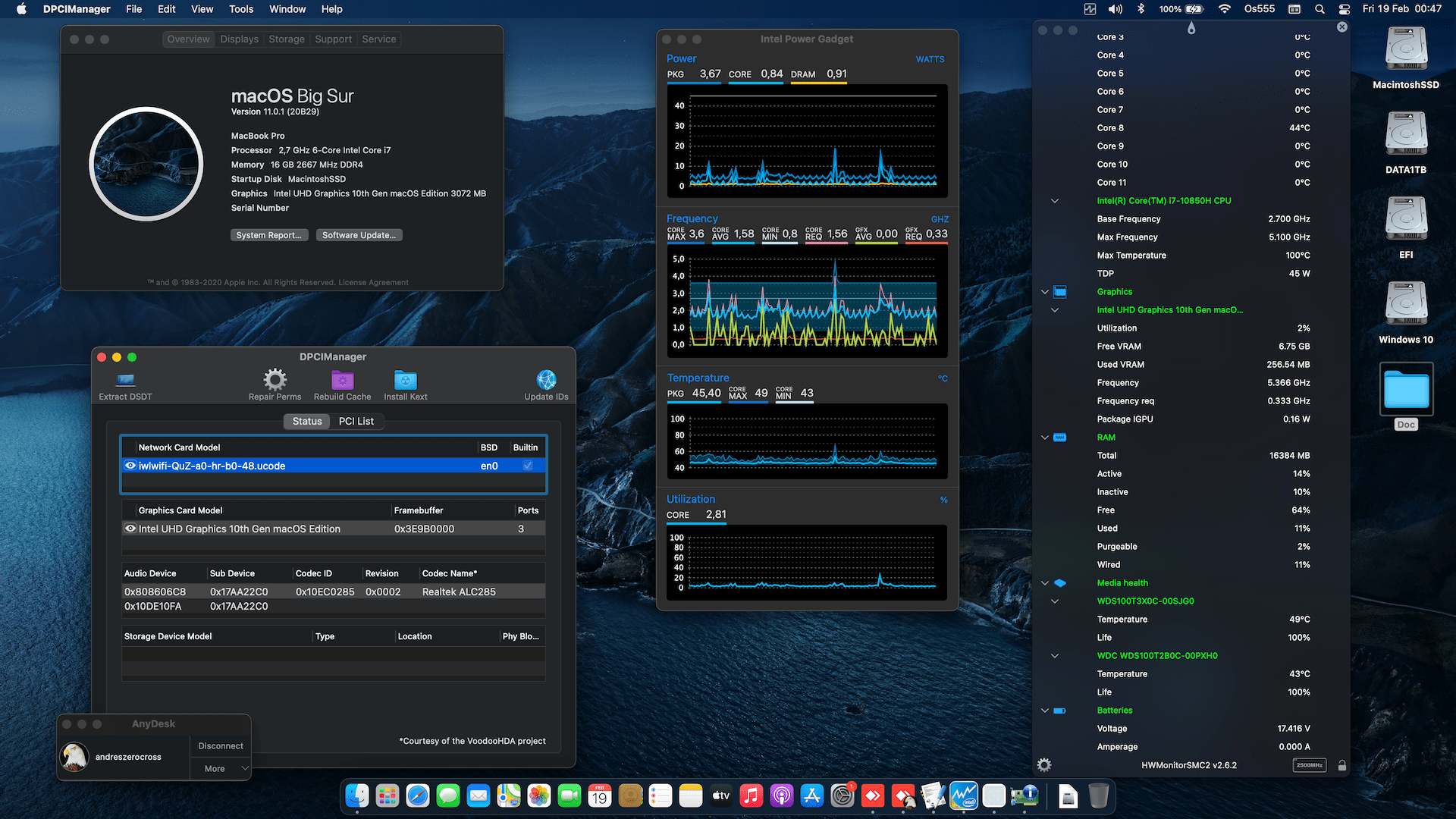
Task: Open HWMonitorSMC2 settings gear
Action: point(1044,765)
